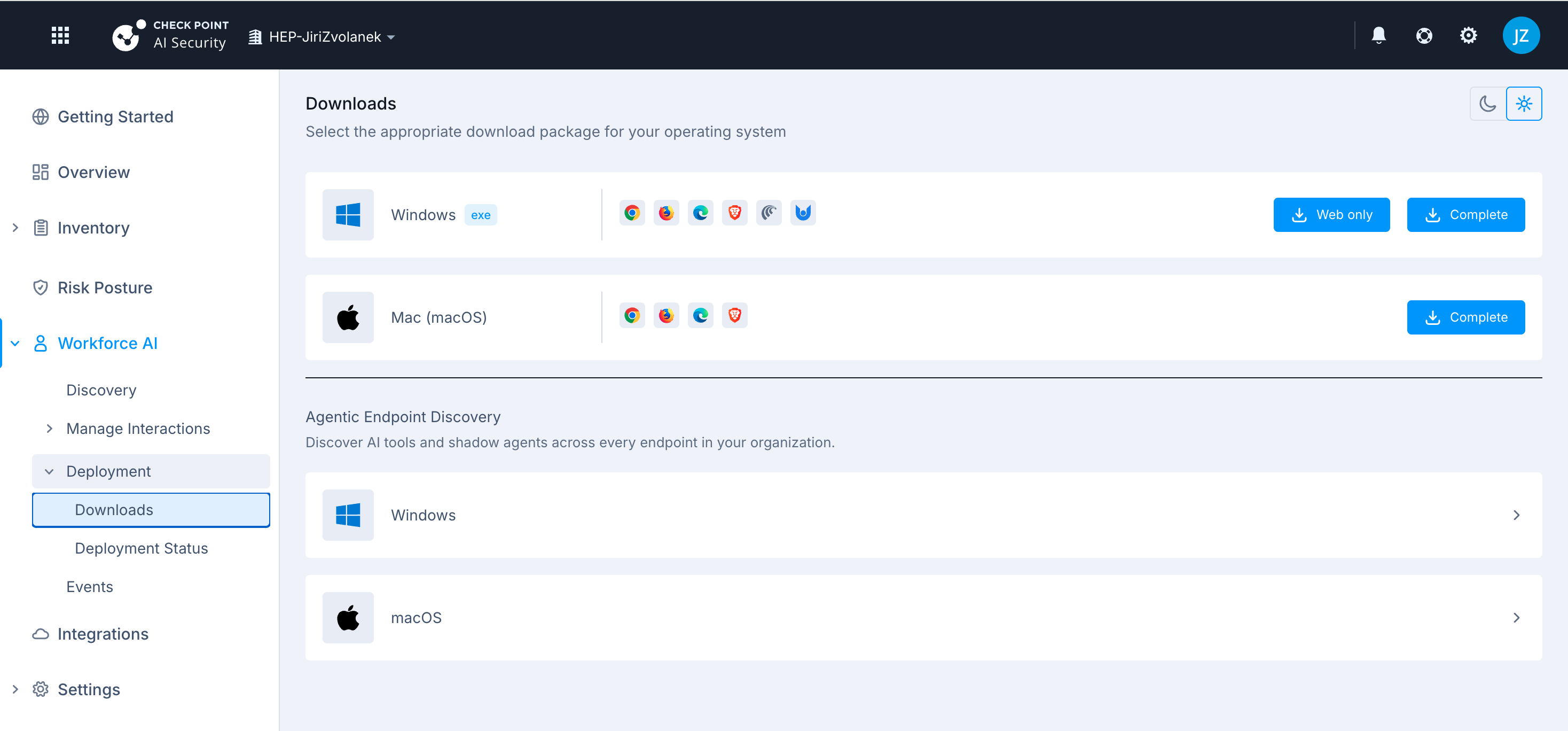
Task: Click the Getting Started globe icon
Action: coord(40,117)
